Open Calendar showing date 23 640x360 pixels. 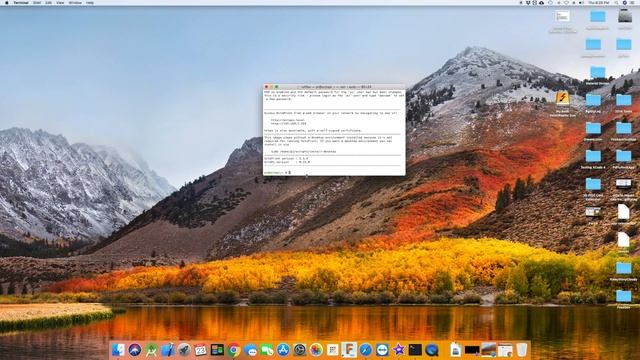200,350
